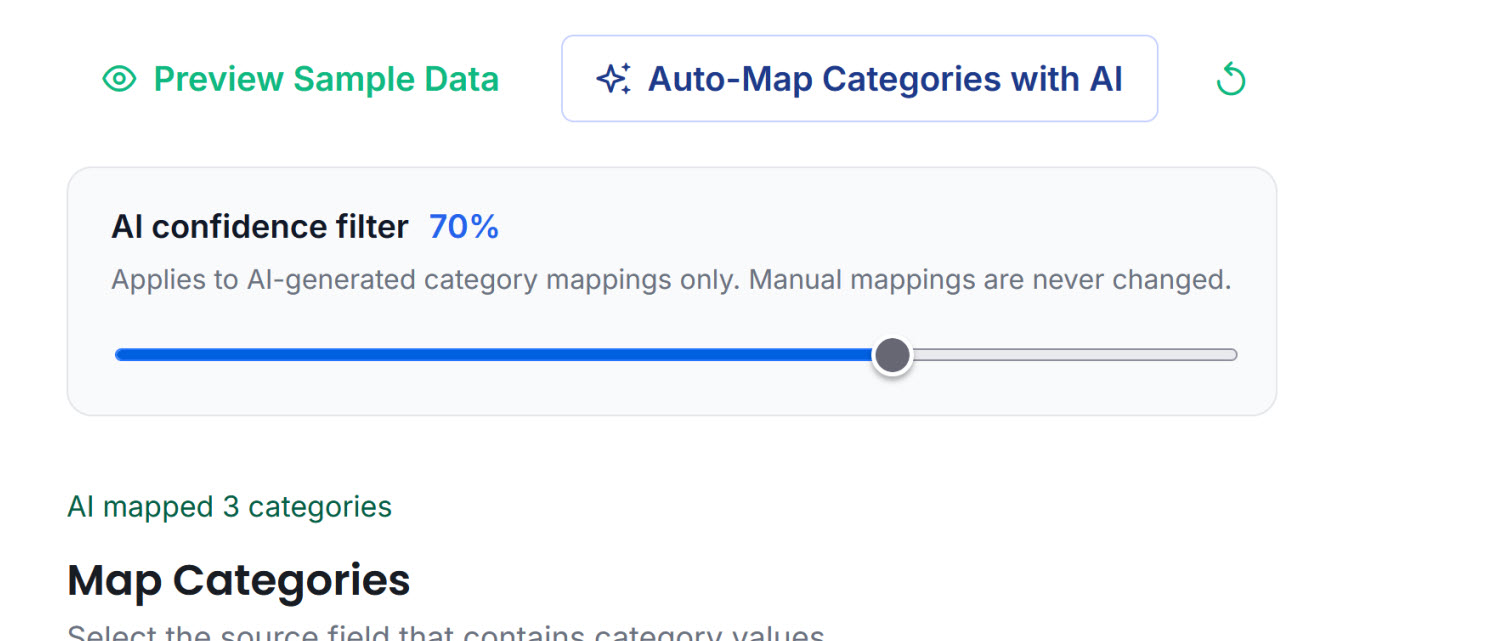Click the sparkle icon in Auto-Map button
The width and height of the screenshot is (1503, 641).
[614, 79]
